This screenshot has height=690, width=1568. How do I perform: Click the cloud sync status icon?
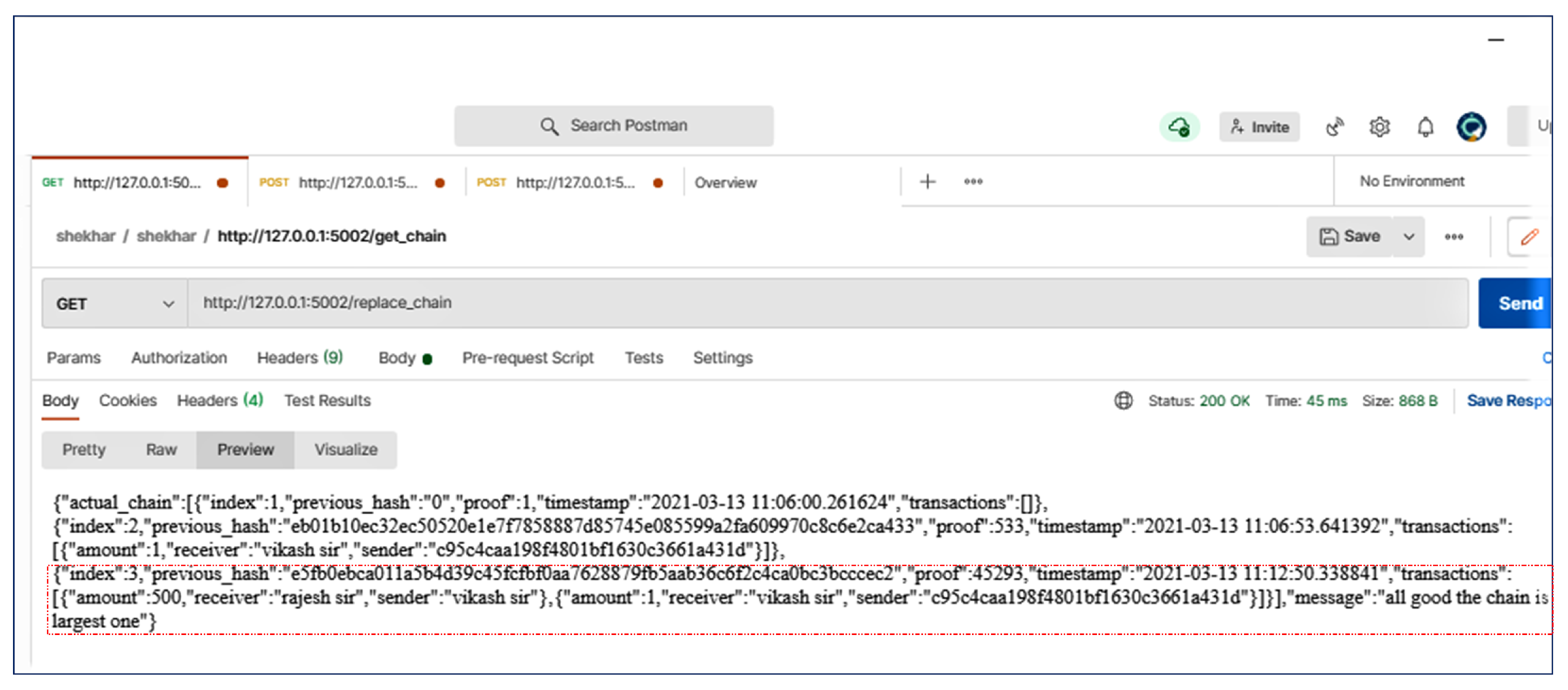[1178, 127]
